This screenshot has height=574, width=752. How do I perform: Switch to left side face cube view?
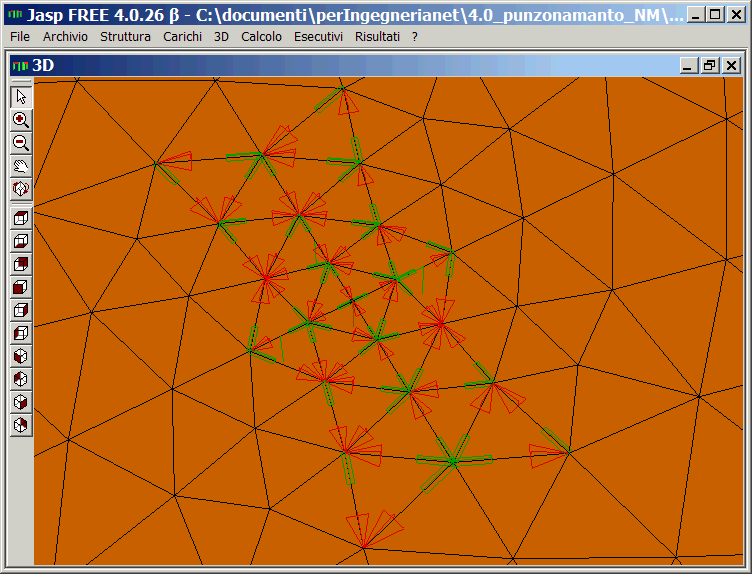(x=21, y=333)
